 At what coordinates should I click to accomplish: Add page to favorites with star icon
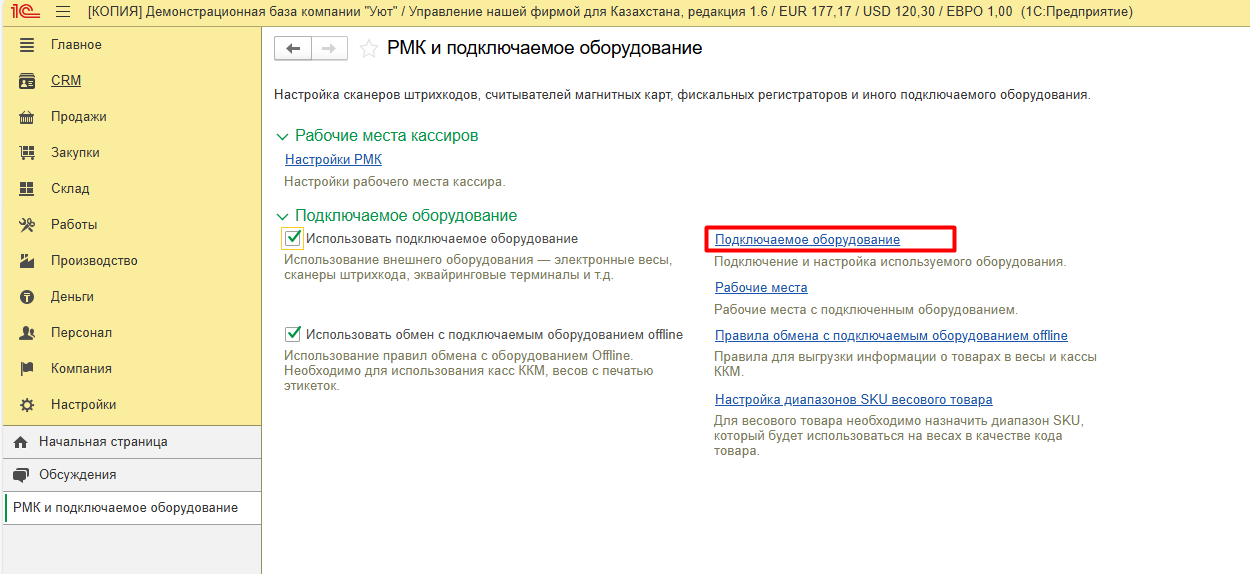pos(368,48)
